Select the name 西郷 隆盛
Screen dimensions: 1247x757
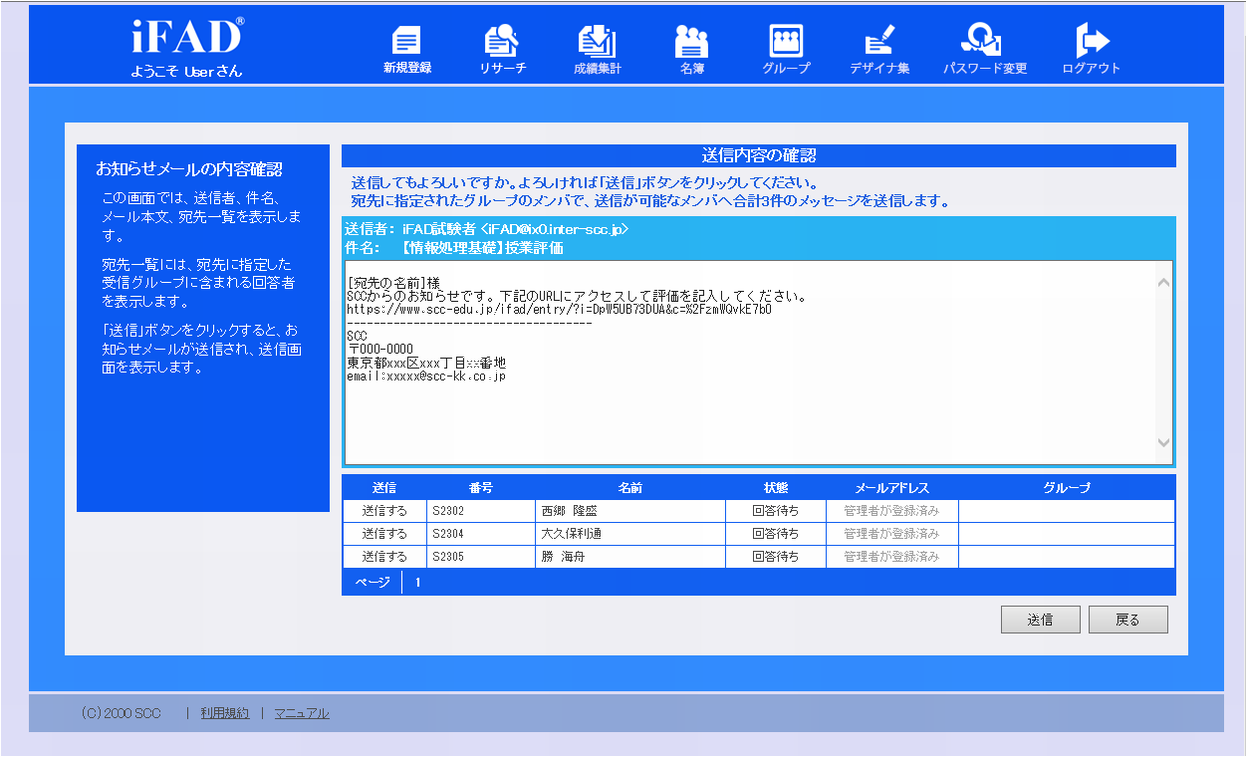pos(570,510)
